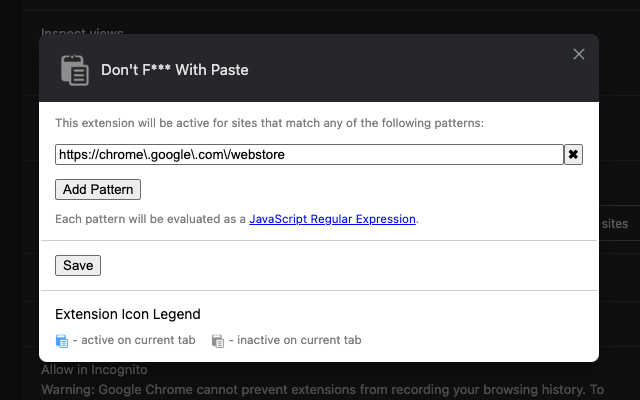Open the JavaScript Regular Expression link
The image size is (640, 400).
click(x=332, y=219)
